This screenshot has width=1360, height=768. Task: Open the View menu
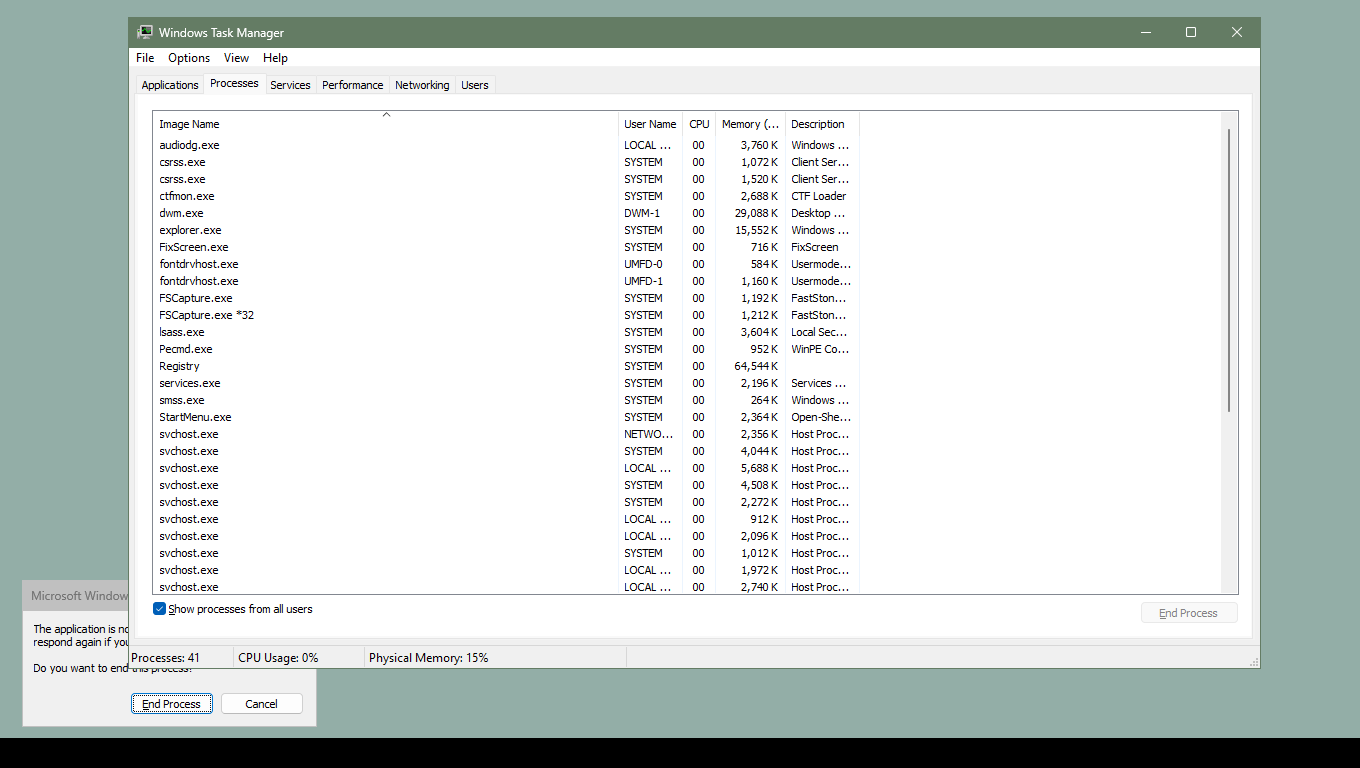236,58
